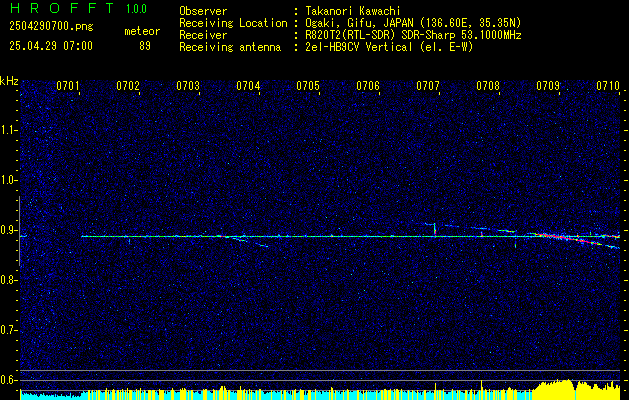Click the tall yellow power hump under 0709
The height and width of the screenshot is (400, 629).
coord(556,389)
